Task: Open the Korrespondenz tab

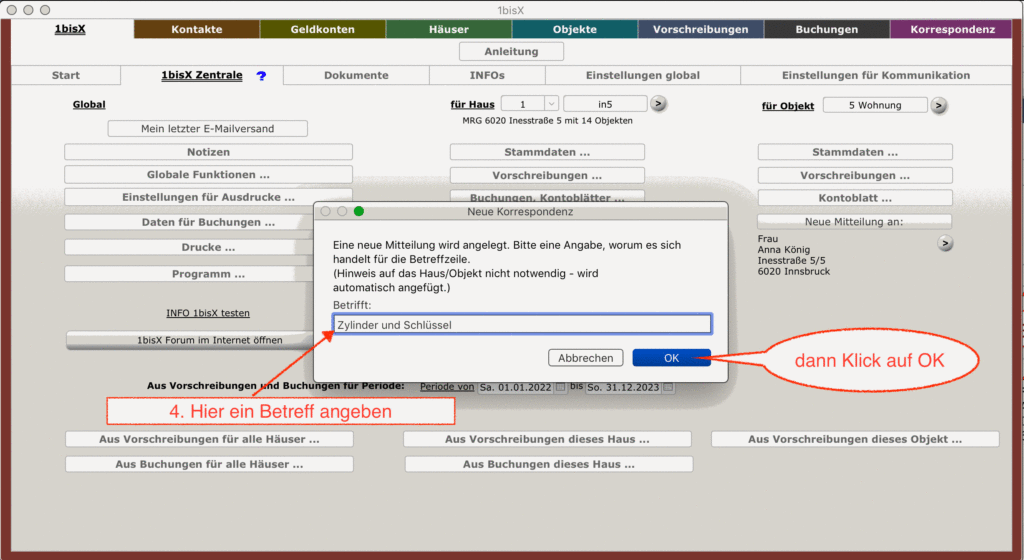Action: coord(952,29)
